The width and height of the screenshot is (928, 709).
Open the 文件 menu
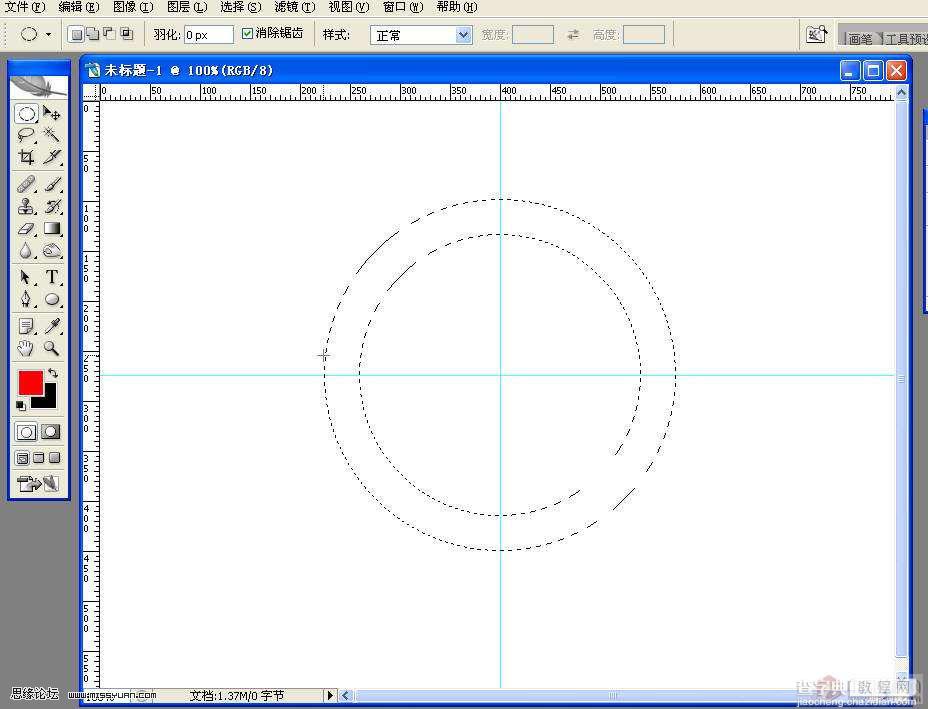(x=25, y=7)
